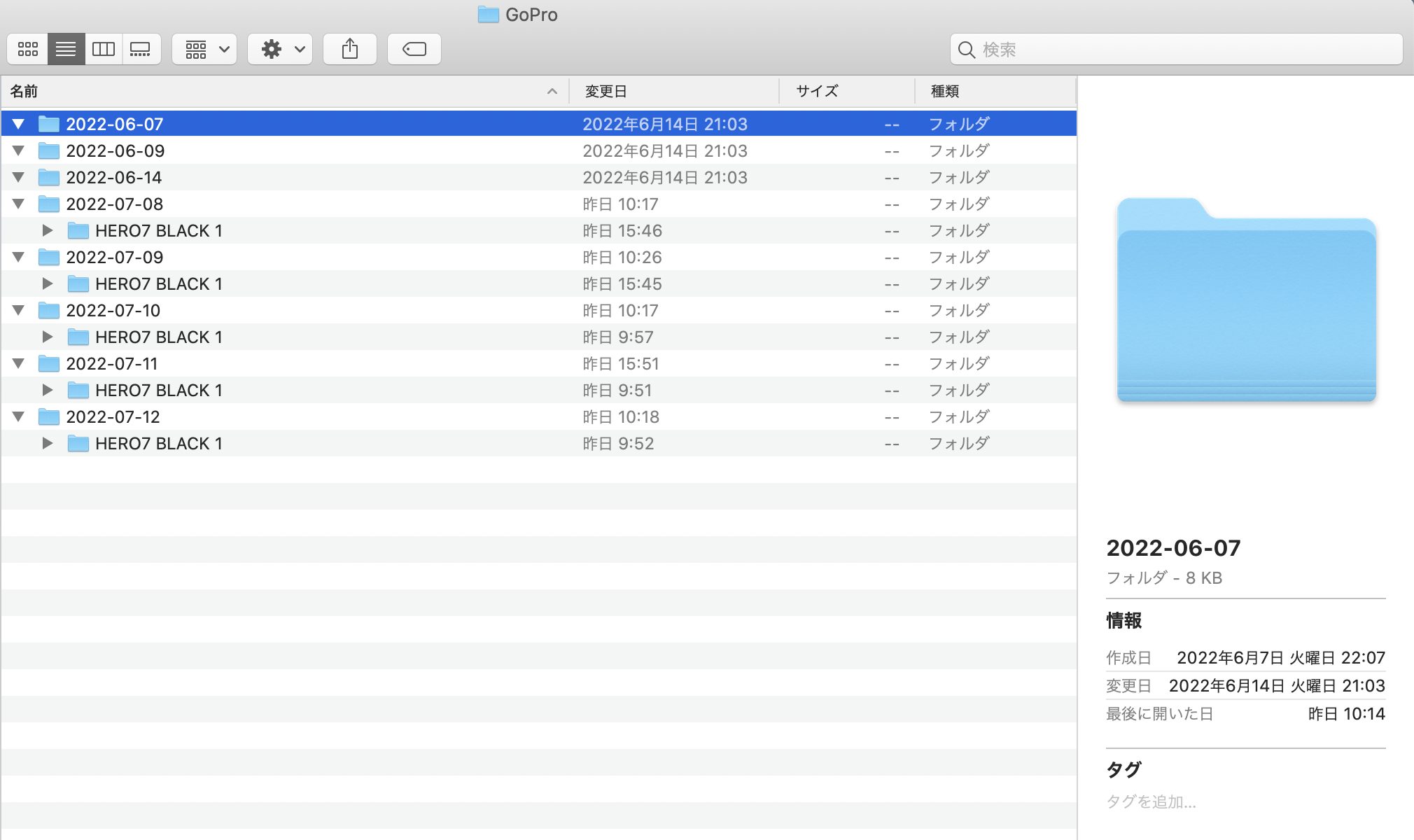1414x840 pixels.
Task: Switch to list view
Action: [66, 49]
